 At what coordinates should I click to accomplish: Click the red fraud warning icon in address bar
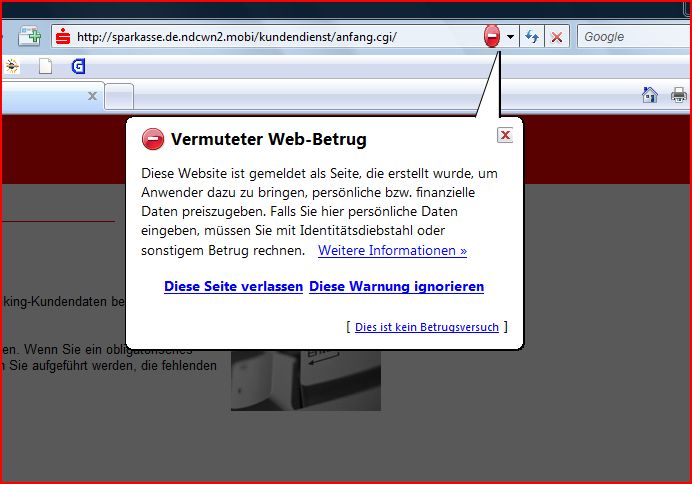(492, 36)
